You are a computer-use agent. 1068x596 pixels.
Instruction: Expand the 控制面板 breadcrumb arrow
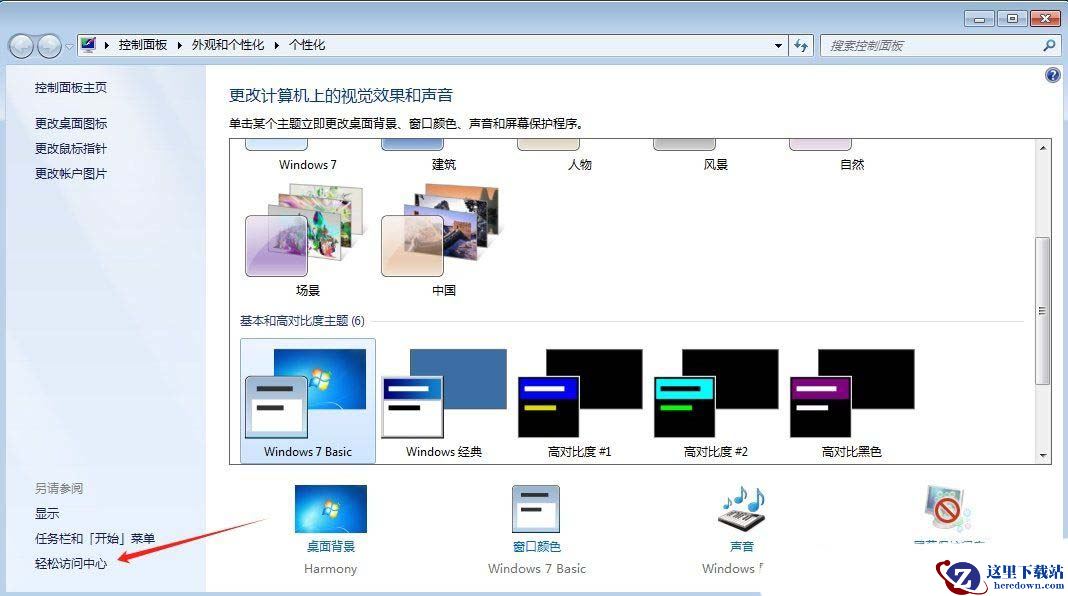[179, 46]
